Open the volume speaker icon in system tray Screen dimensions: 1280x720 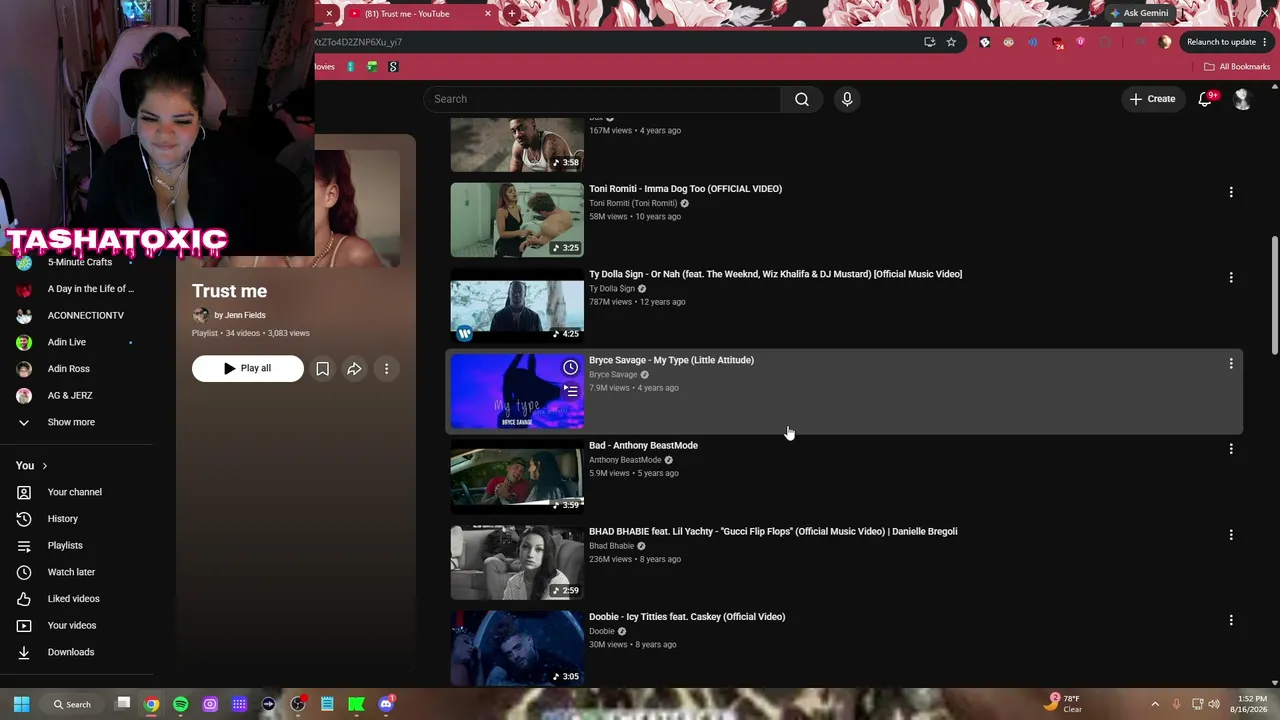(1214, 704)
